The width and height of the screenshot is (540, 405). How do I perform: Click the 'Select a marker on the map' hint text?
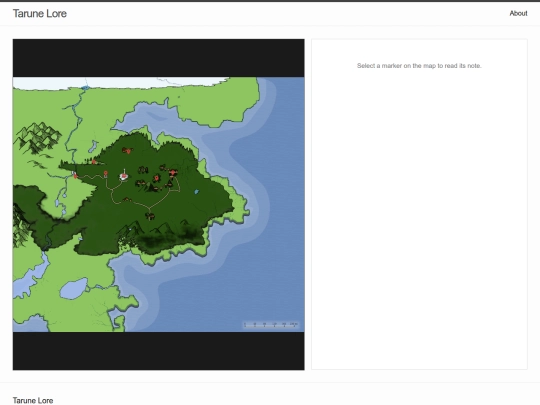pos(419,66)
